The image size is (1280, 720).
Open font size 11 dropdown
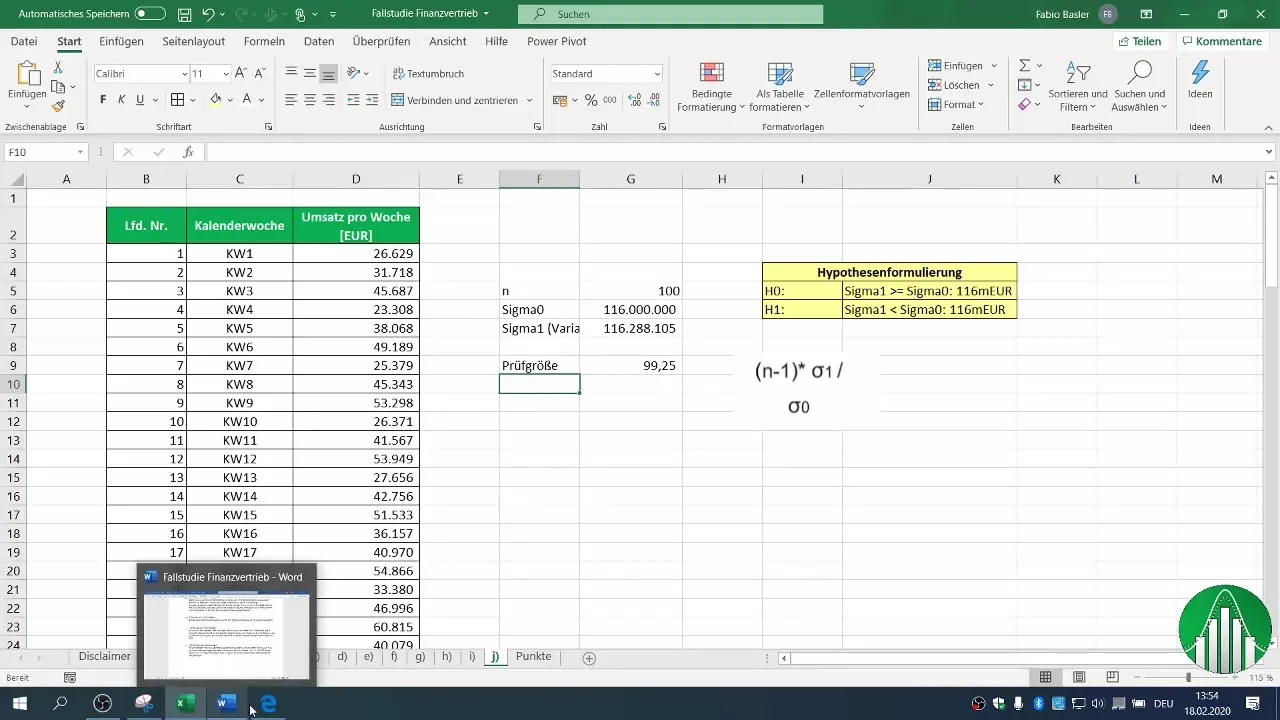pyautogui.click(x=227, y=74)
